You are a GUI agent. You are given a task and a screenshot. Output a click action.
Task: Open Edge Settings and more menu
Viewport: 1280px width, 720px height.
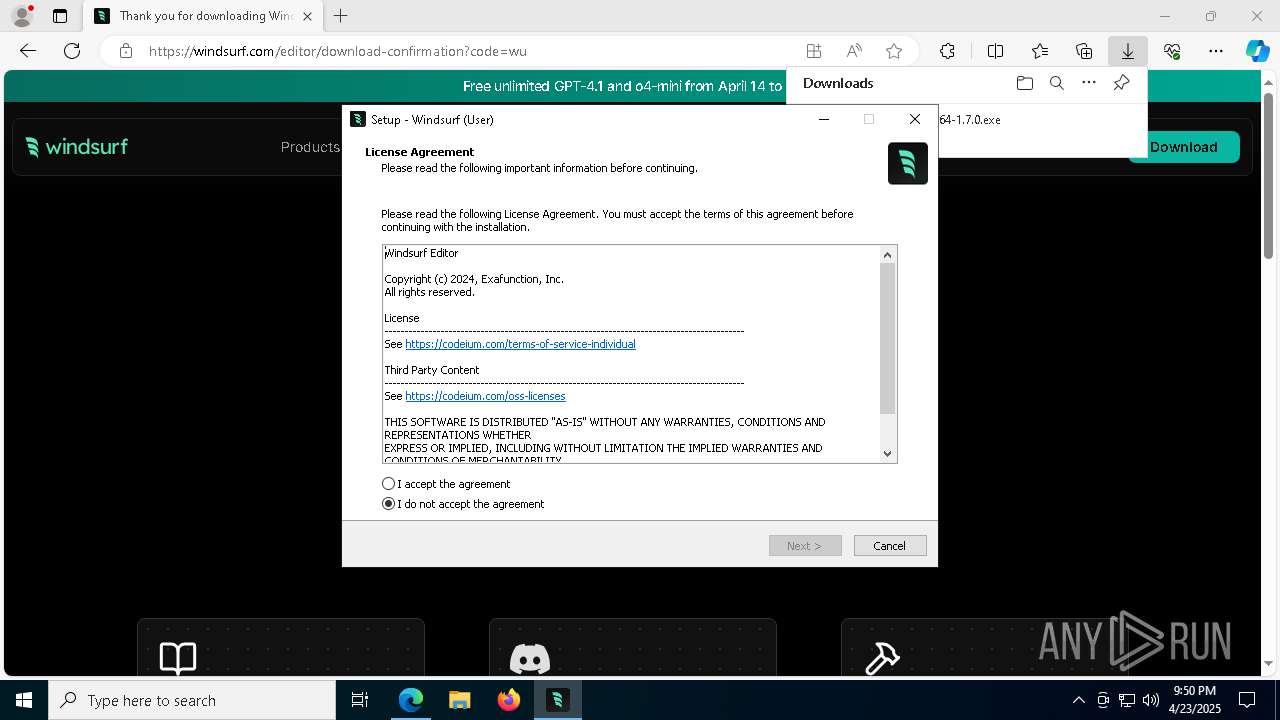1216,51
